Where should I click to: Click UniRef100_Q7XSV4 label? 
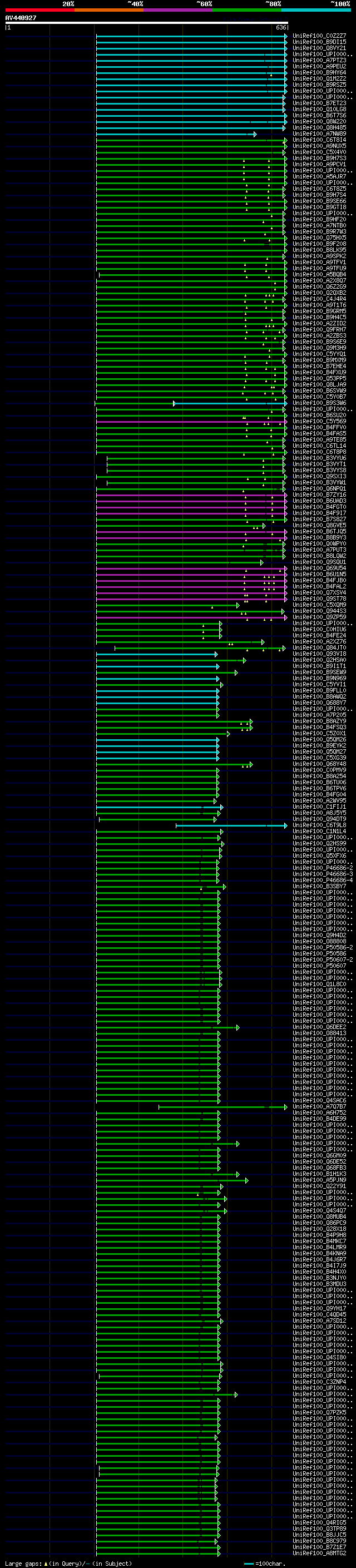tap(319, 593)
